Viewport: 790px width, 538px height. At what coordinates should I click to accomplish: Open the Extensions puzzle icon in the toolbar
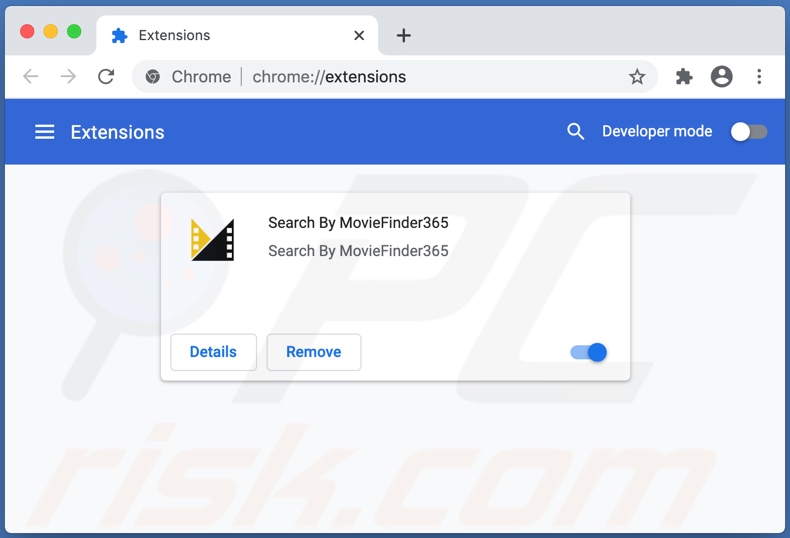[x=684, y=77]
